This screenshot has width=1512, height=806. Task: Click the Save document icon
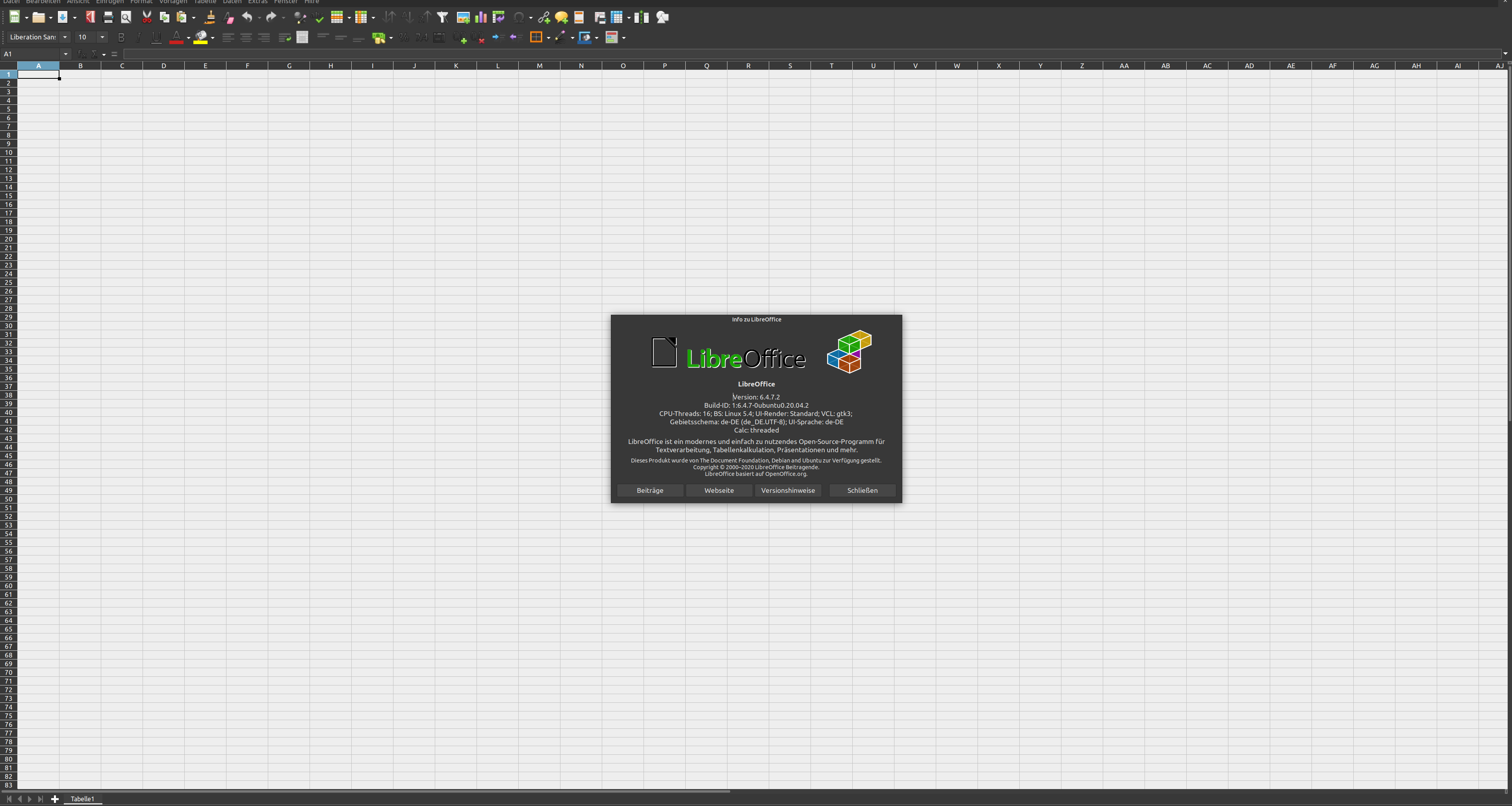(63, 17)
